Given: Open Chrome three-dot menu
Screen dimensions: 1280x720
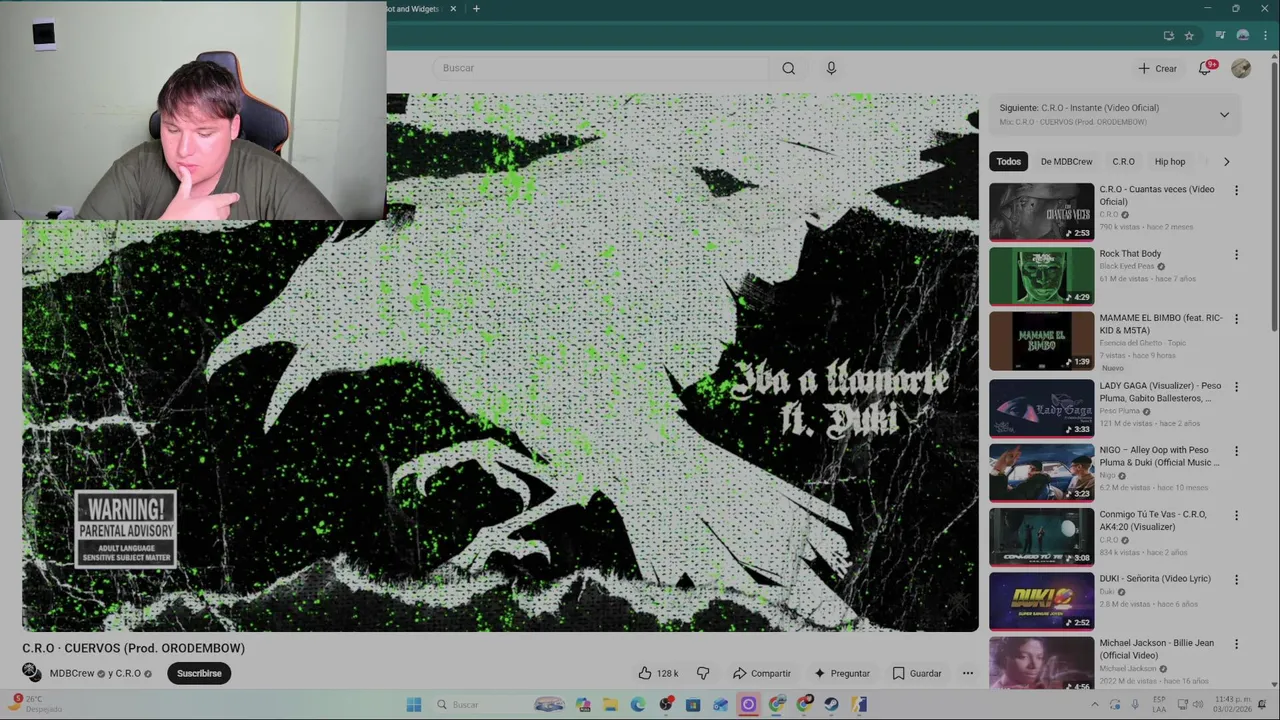Looking at the screenshot, I should tap(1267, 36).
